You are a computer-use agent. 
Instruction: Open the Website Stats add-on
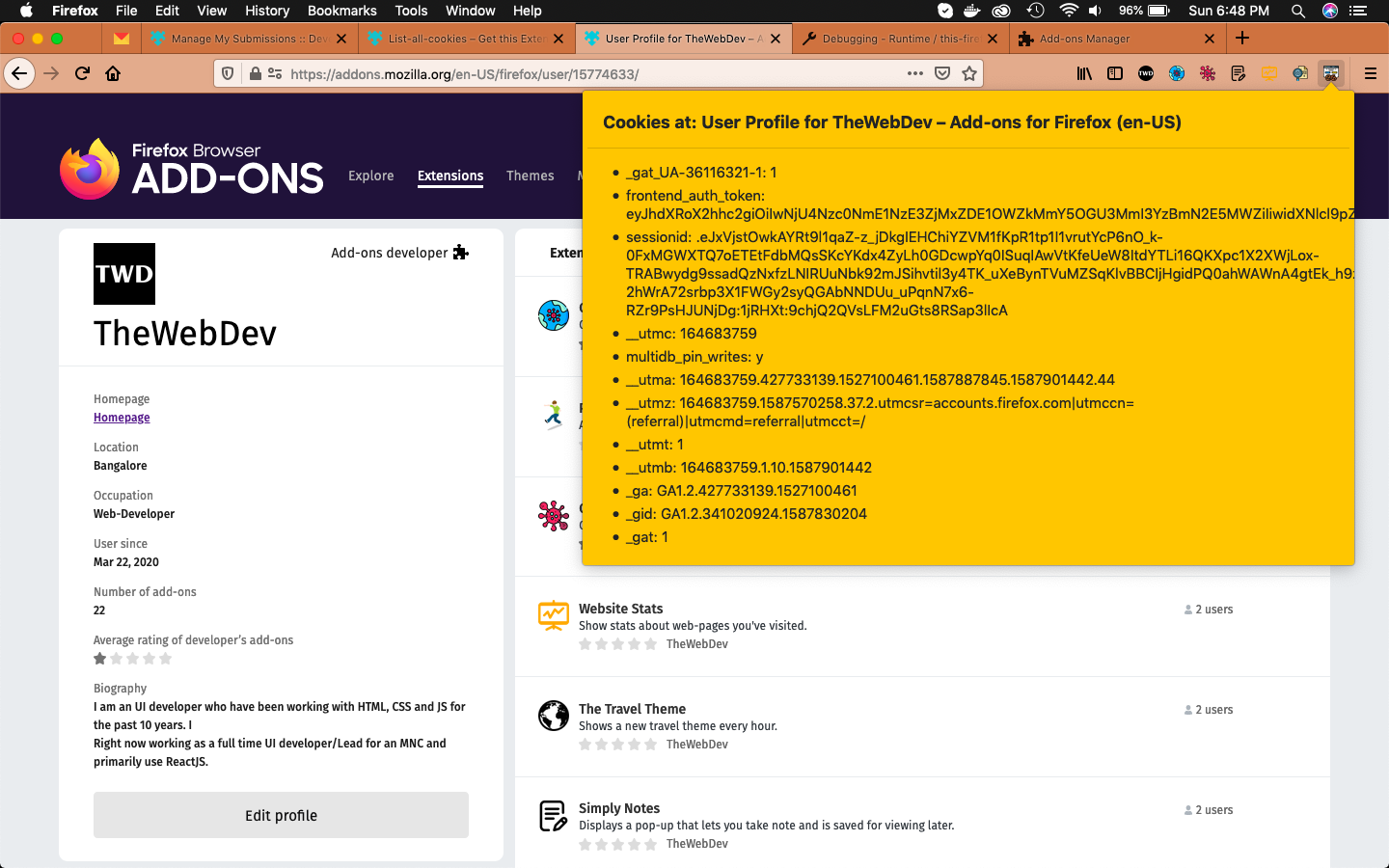(x=621, y=609)
